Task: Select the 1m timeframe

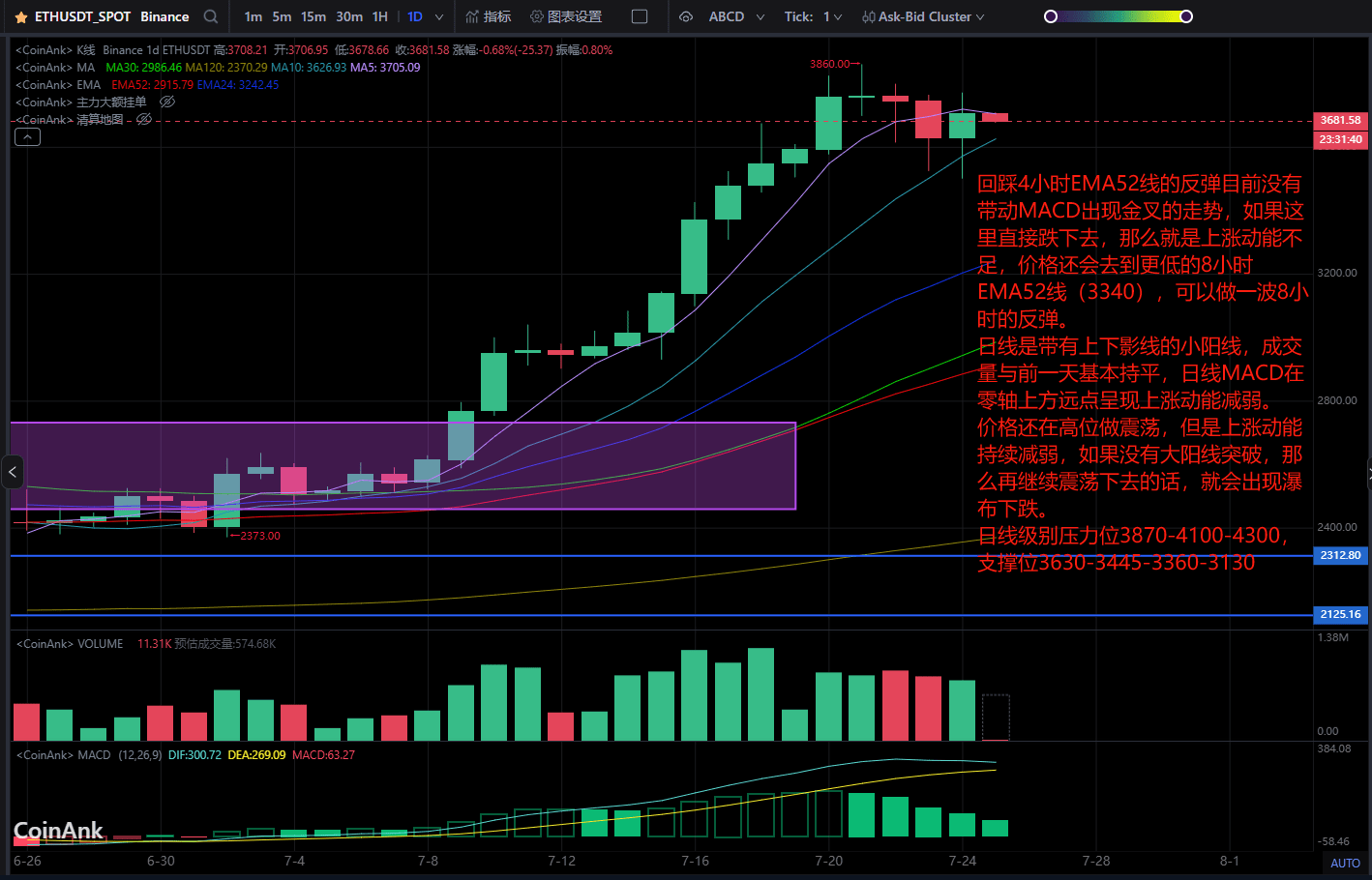Action: [x=254, y=16]
